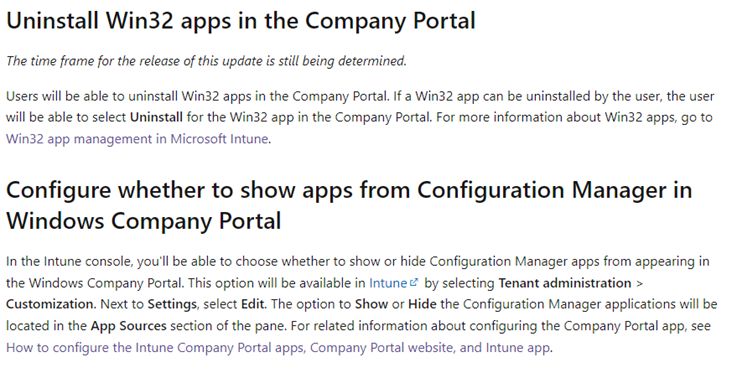Click the bold Settings word

pyautogui.click(x=172, y=304)
